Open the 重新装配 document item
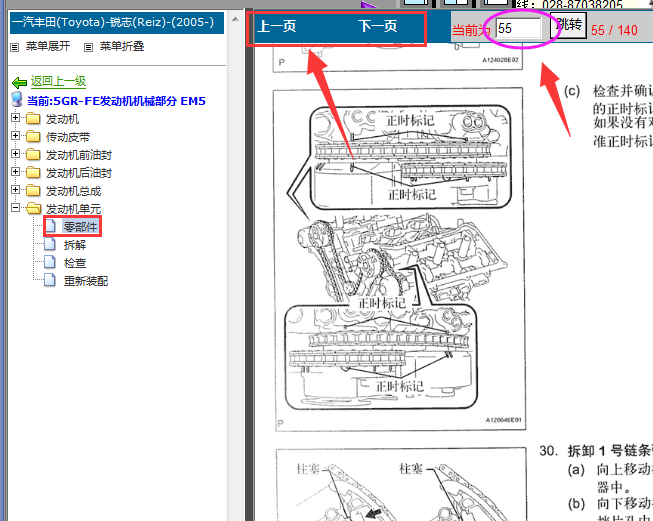The image size is (653, 521). (x=86, y=281)
